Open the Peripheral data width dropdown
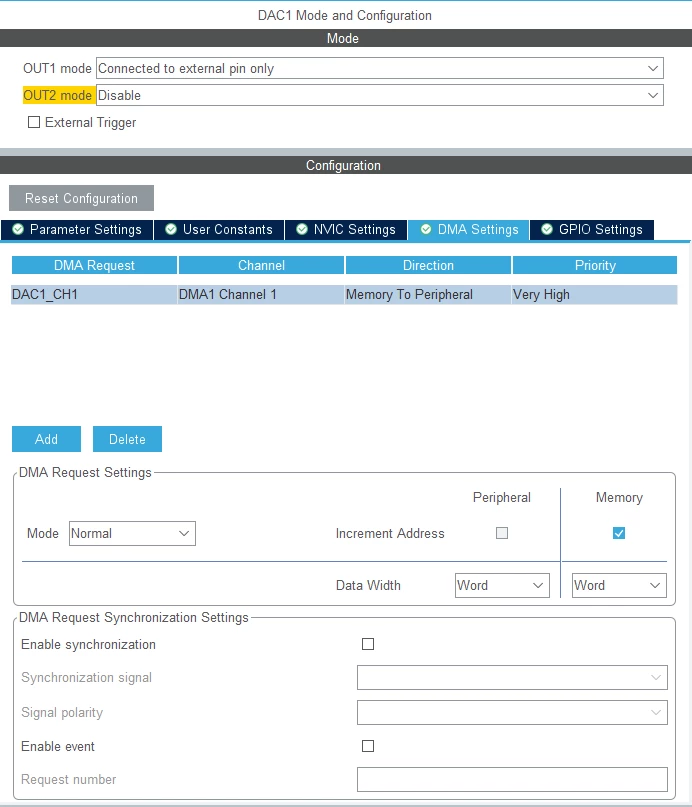The width and height of the screenshot is (692, 807). (x=502, y=586)
